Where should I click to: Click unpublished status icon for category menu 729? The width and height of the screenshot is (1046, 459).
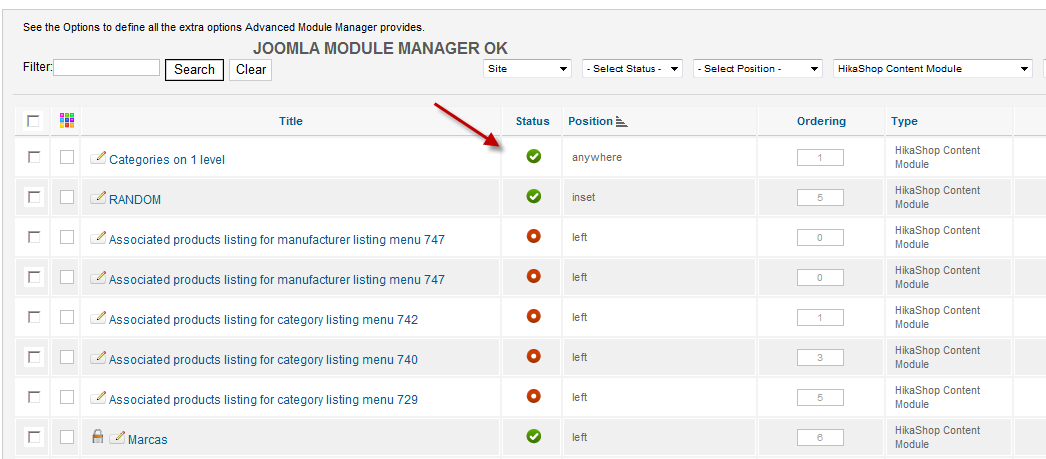pos(533,396)
